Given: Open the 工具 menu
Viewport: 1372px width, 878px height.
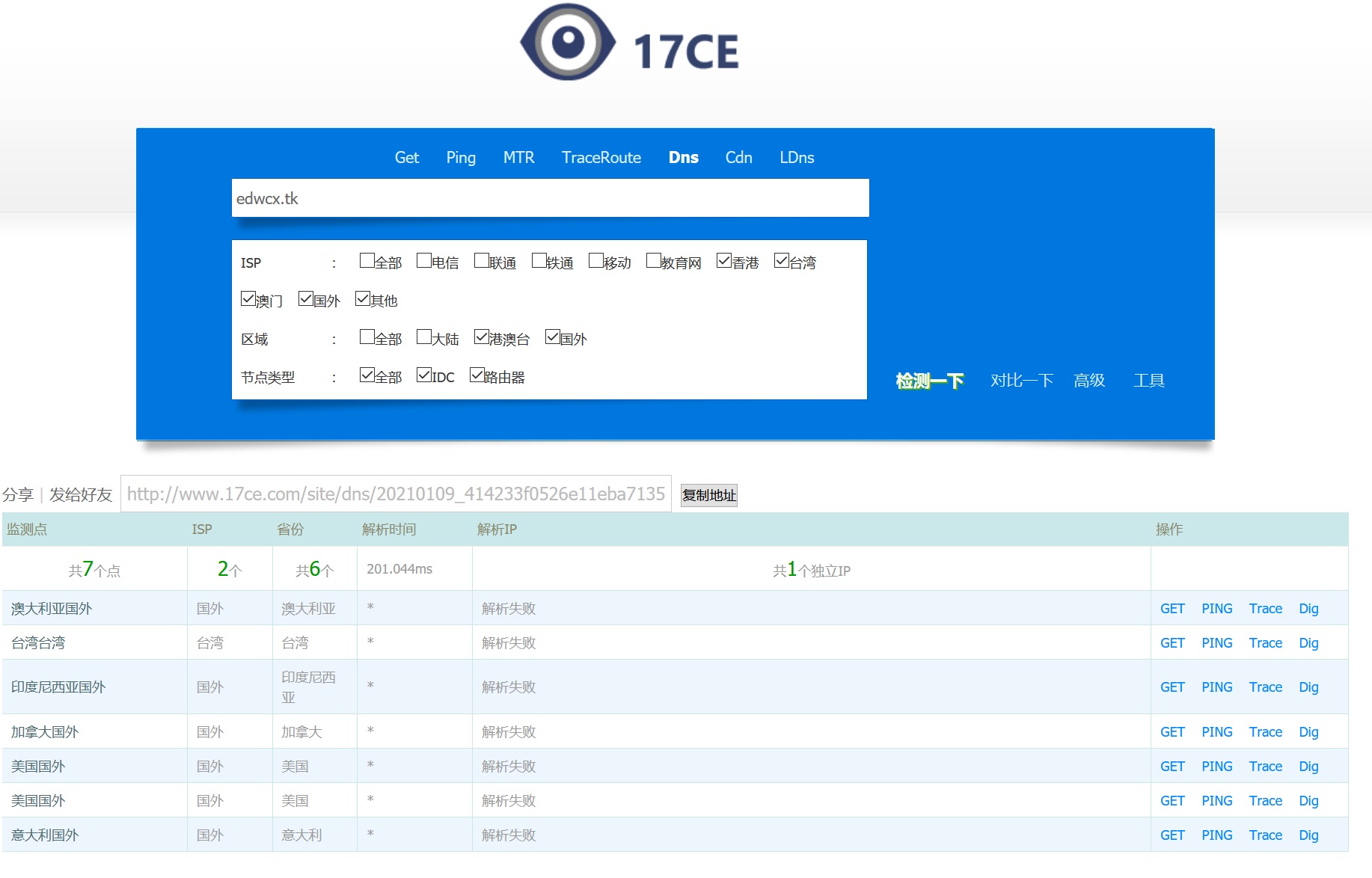Looking at the screenshot, I should point(1148,381).
